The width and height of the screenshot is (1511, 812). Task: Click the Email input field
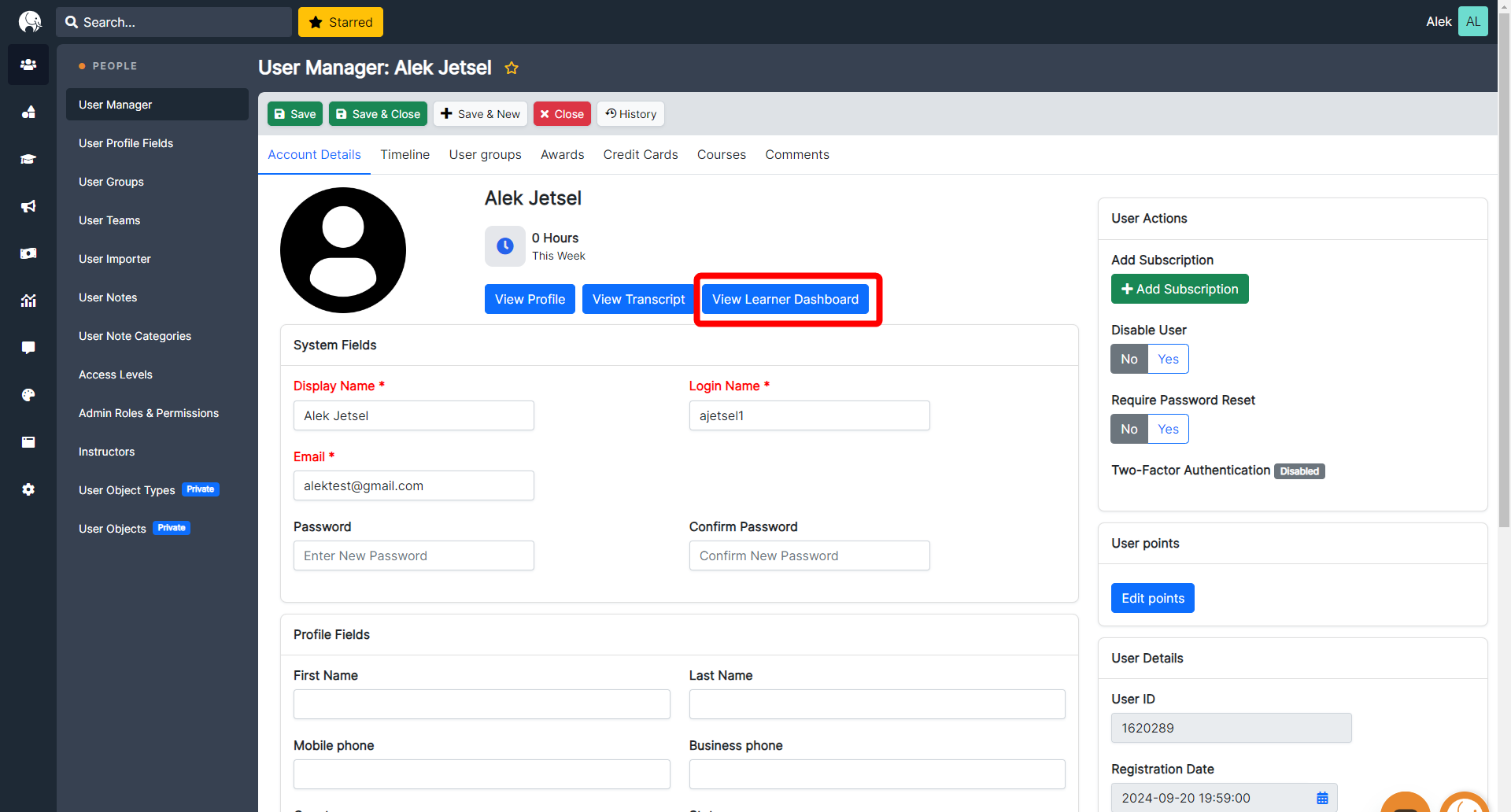coord(414,485)
